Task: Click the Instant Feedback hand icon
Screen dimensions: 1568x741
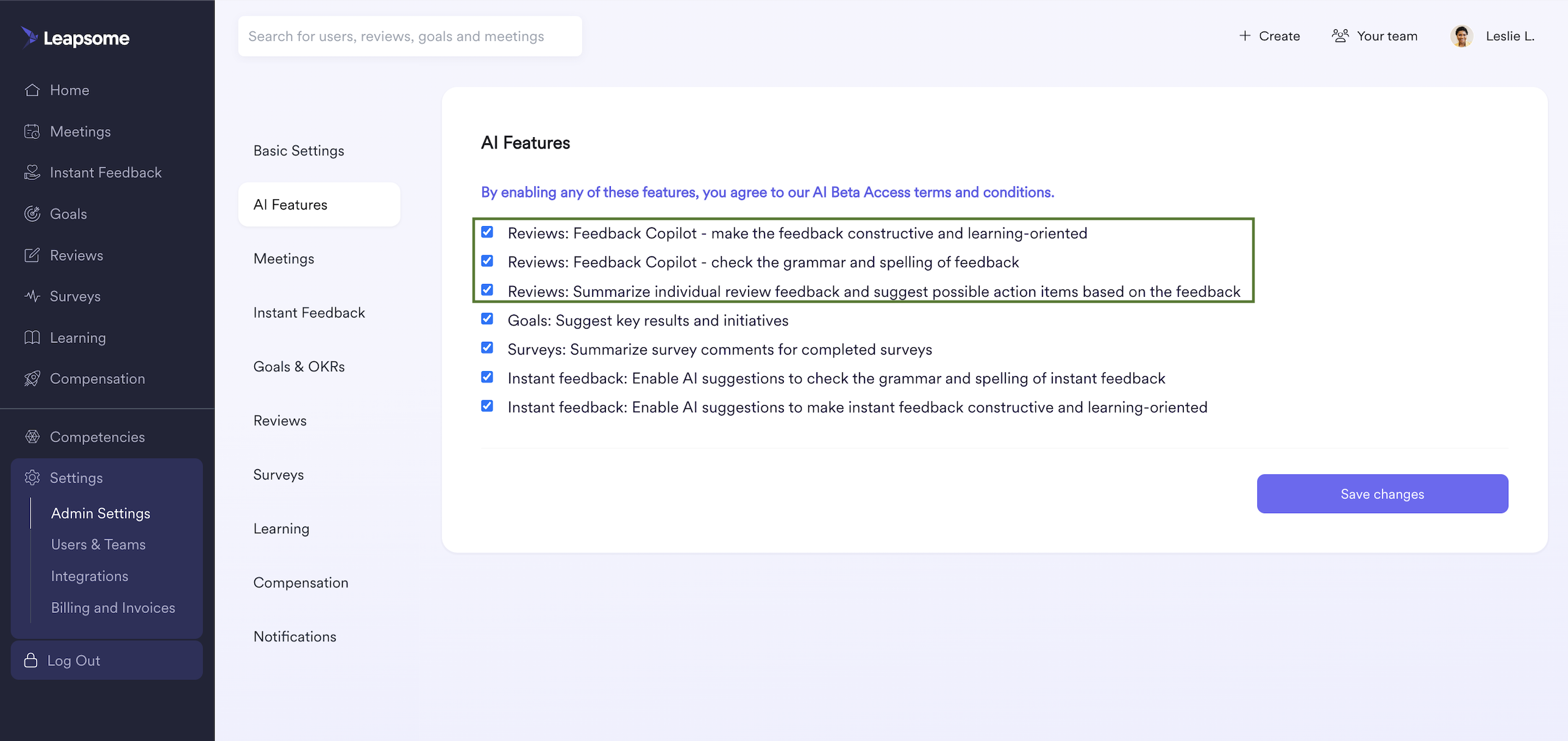Action: 32,172
